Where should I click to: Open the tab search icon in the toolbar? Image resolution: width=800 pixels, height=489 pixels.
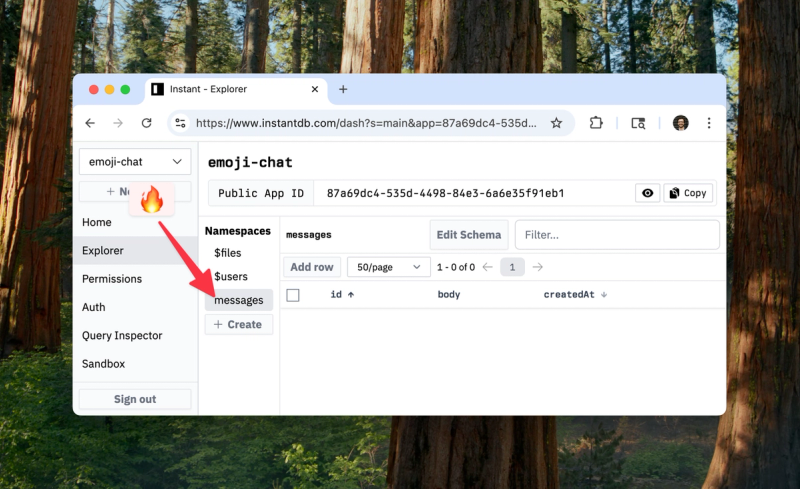click(x=638, y=123)
